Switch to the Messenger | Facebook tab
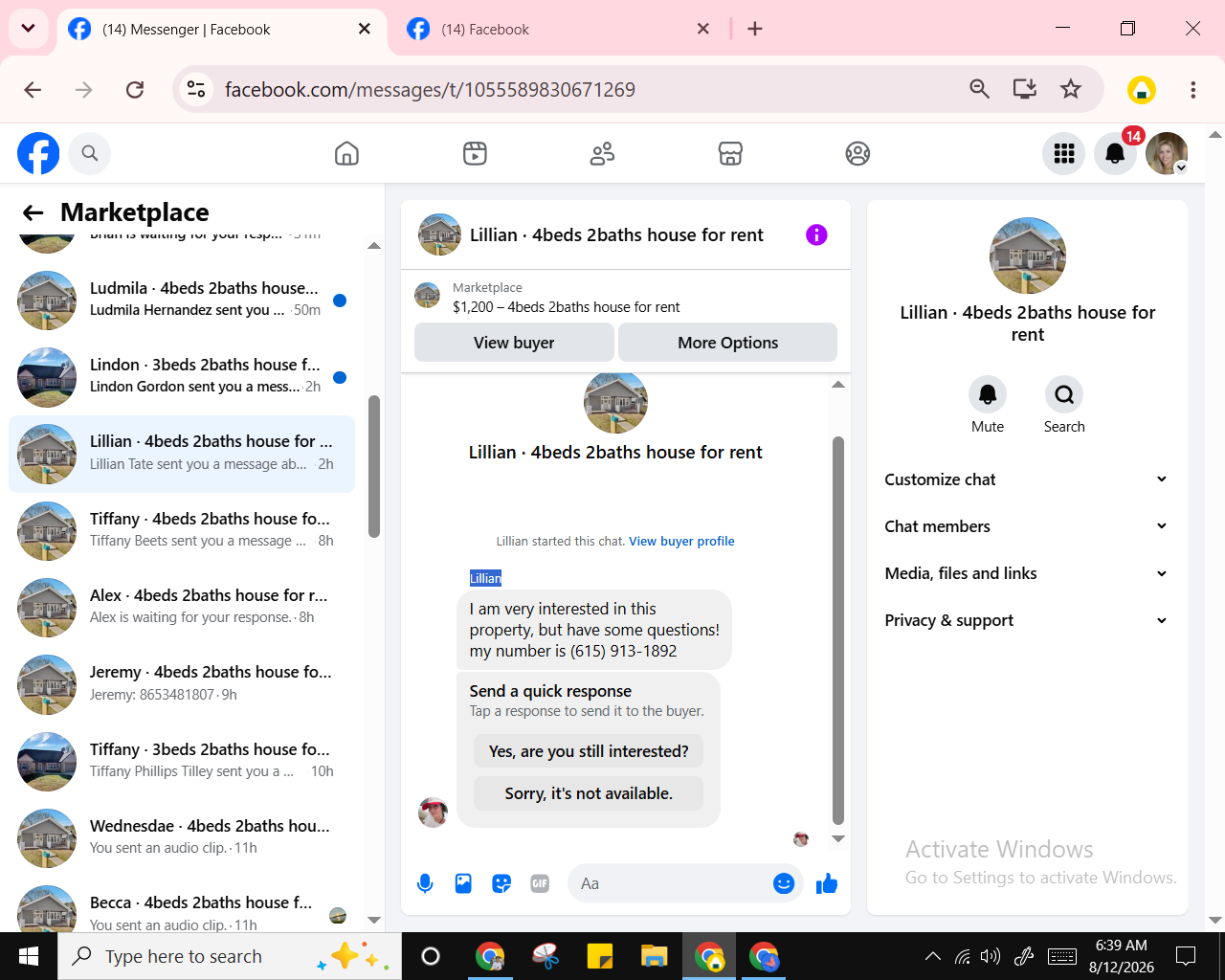This screenshot has width=1225, height=980. [x=222, y=30]
